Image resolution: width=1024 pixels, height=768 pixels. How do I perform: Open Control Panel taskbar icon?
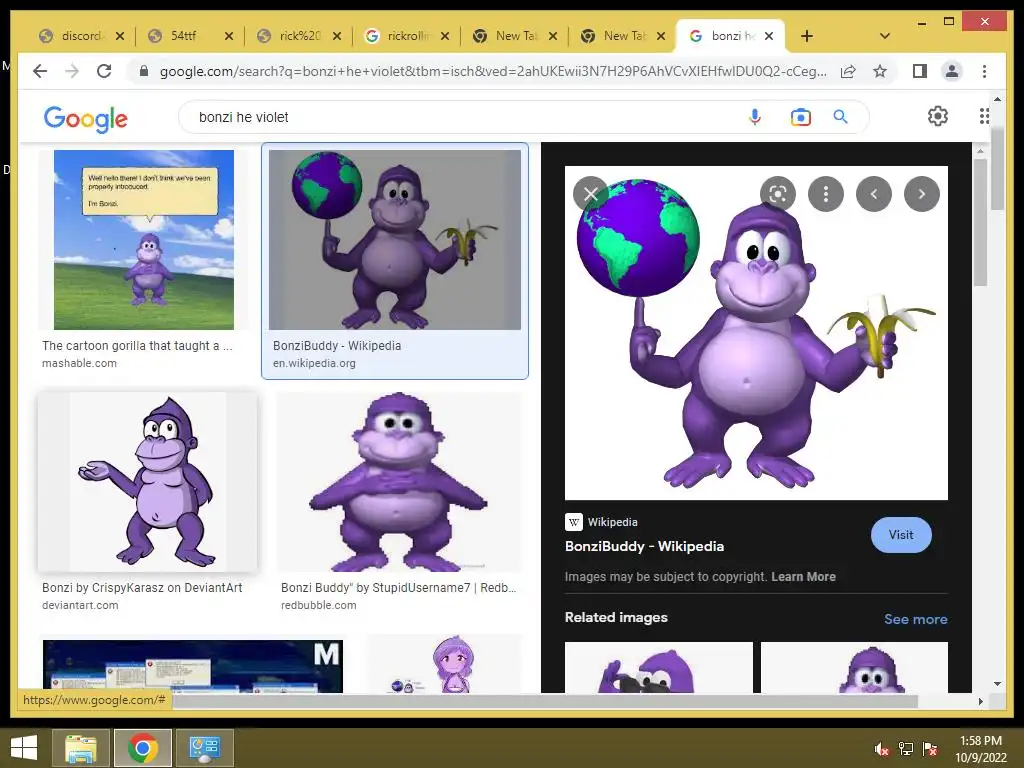pyautogui.click(x=204, y=748)
